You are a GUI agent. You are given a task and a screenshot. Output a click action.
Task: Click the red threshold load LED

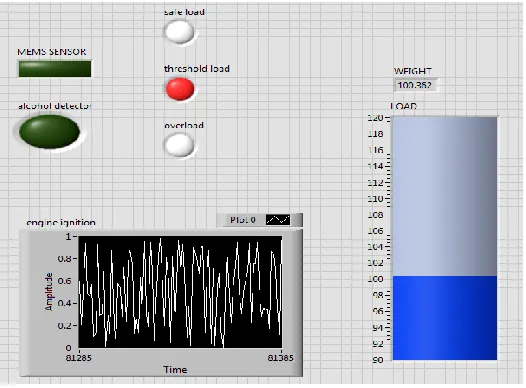point(180,89)
